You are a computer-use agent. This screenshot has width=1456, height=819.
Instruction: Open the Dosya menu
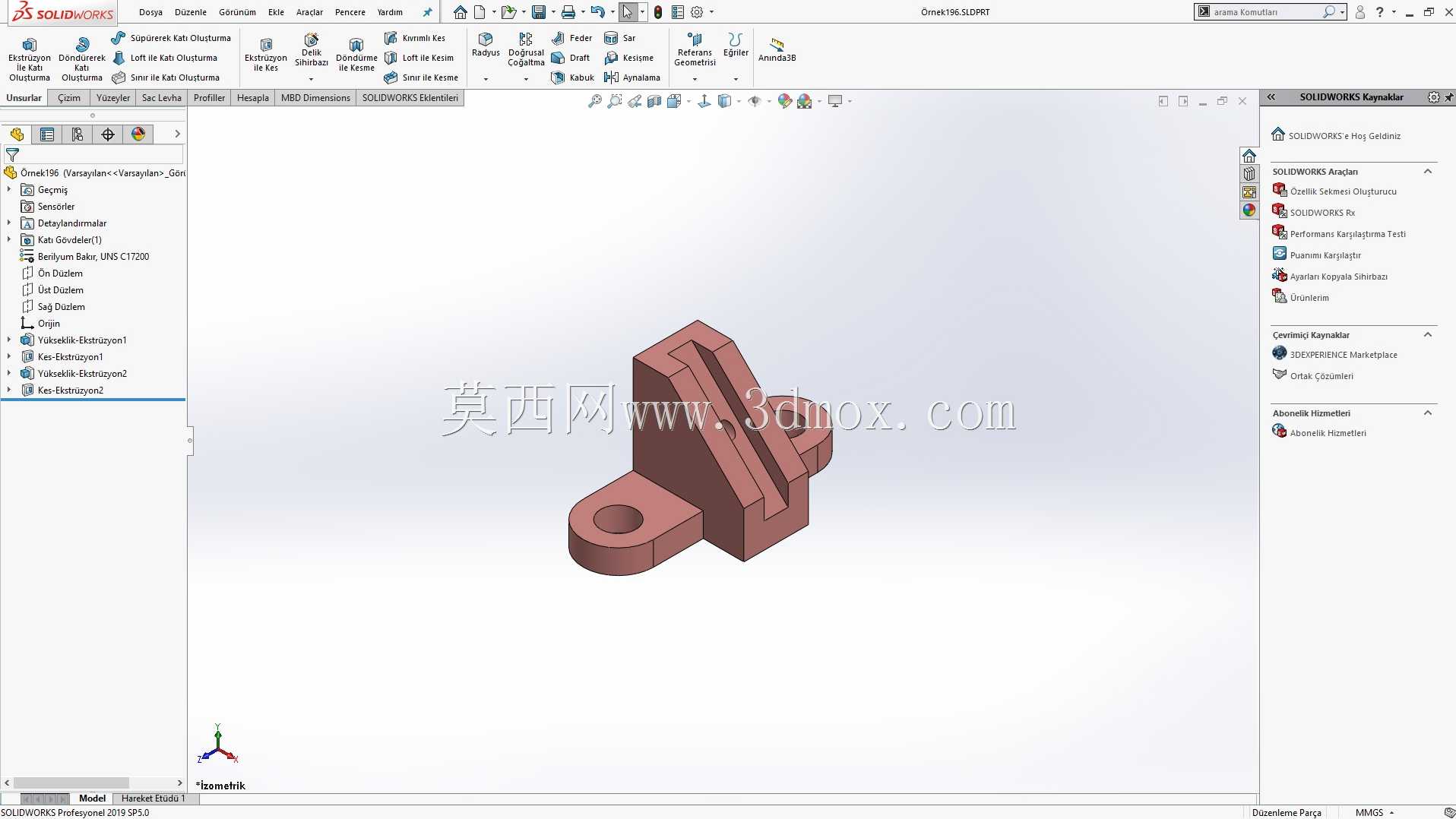click(150, 12)
